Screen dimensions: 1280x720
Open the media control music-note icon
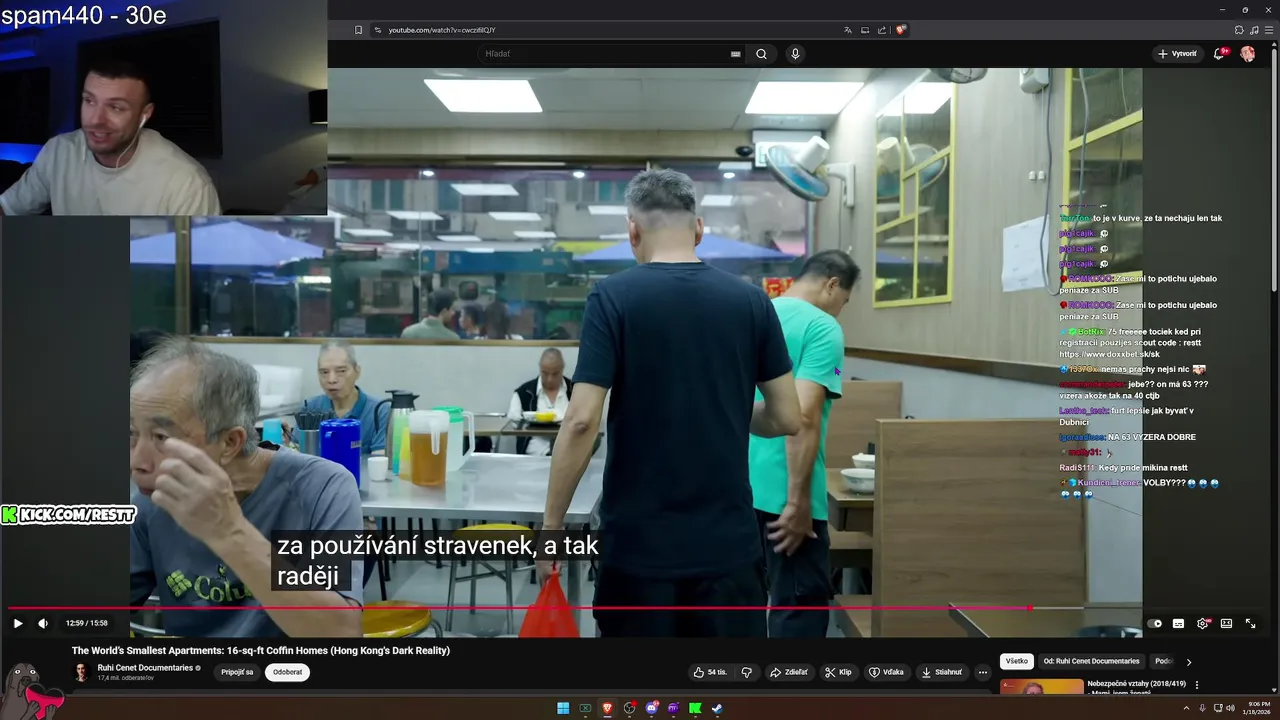[x=1253, y=30]
